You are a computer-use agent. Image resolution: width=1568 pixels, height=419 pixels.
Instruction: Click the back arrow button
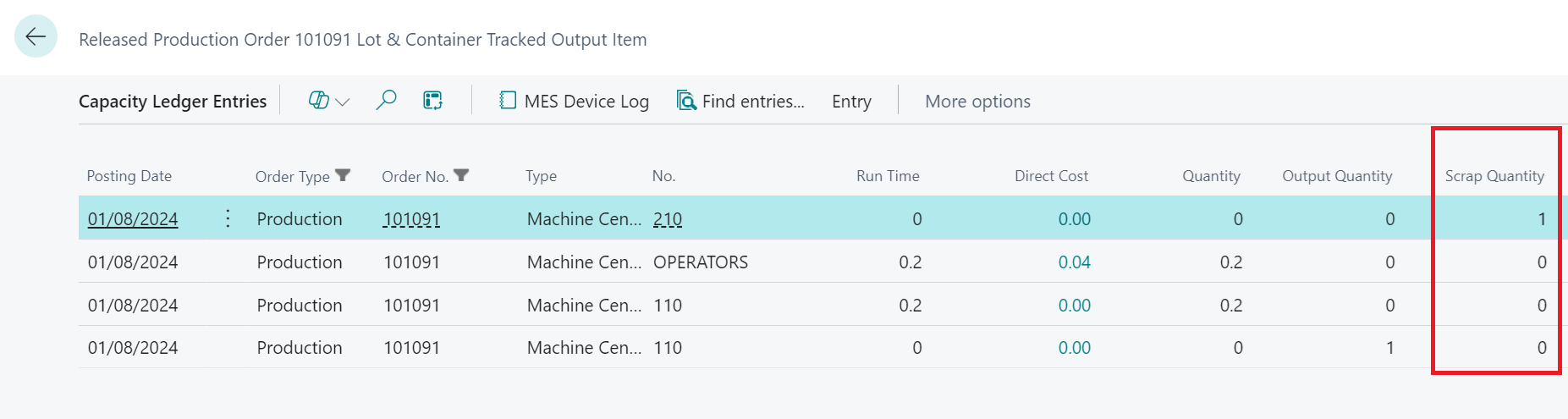point(36,36)
